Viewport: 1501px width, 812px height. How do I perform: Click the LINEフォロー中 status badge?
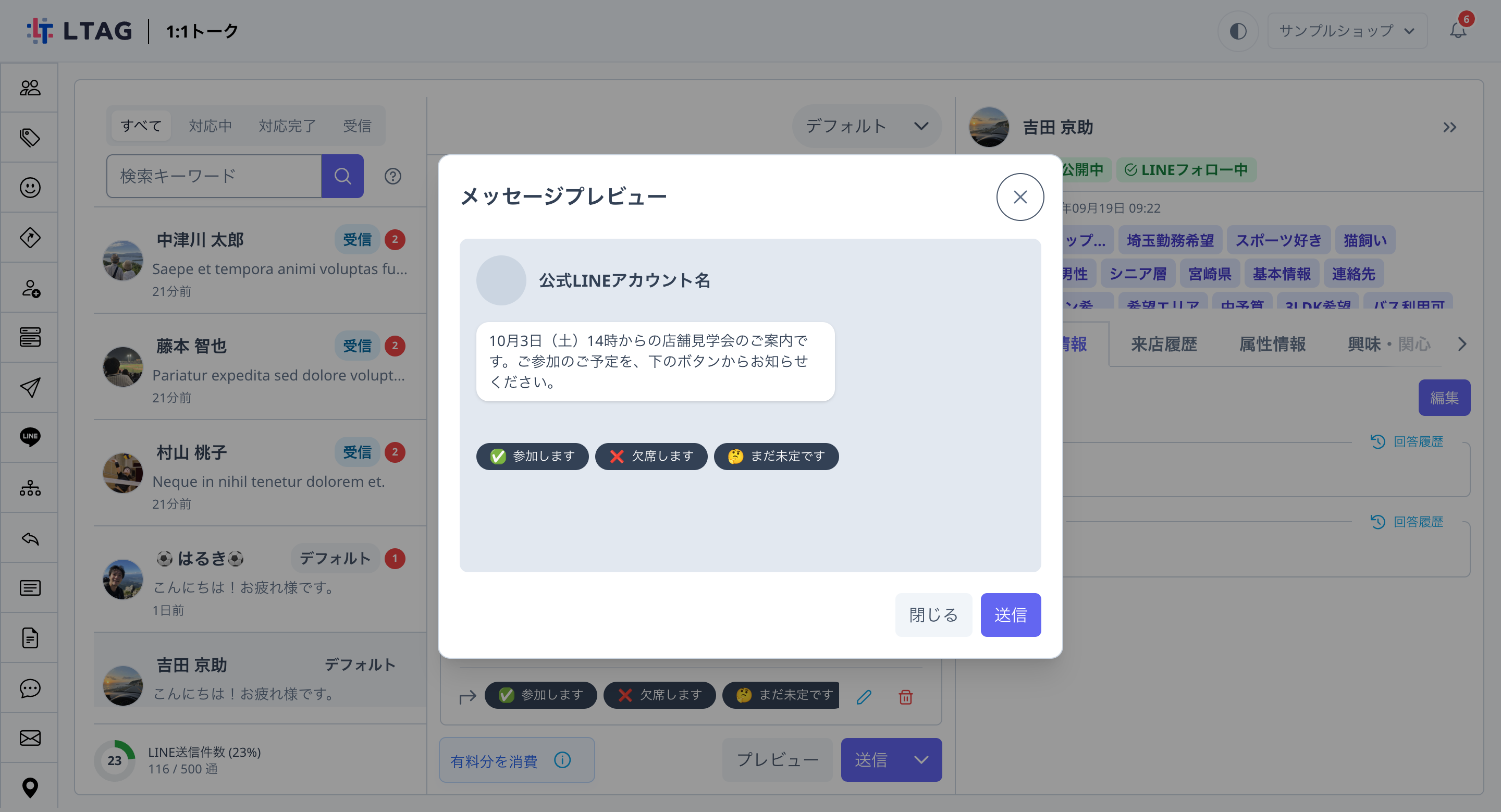tap(1186, 169)
